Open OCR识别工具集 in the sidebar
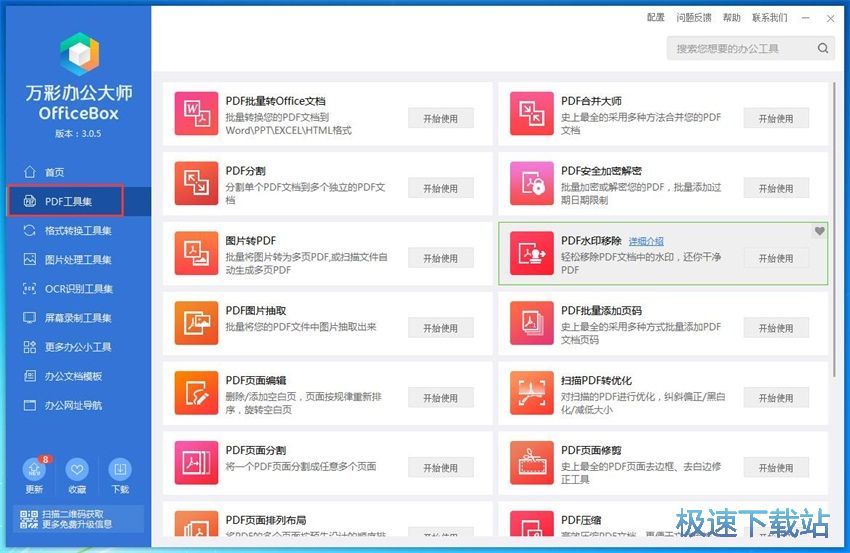The image size is (850, 553). 79,289
